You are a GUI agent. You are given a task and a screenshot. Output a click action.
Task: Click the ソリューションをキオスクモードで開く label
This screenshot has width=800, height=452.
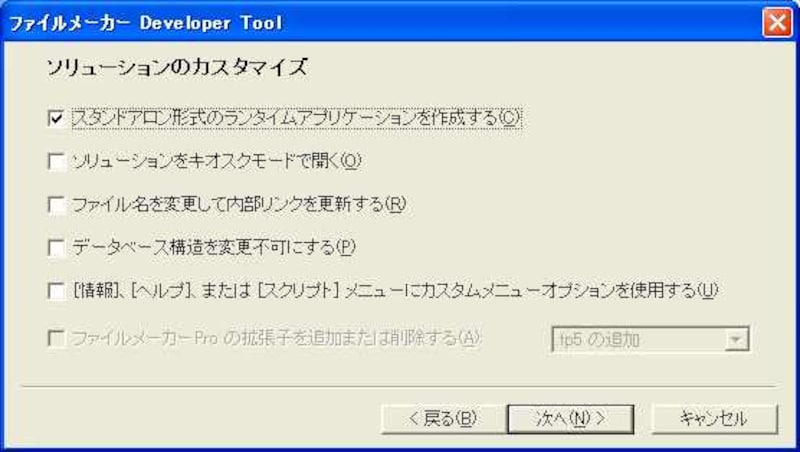click(216, 161)
